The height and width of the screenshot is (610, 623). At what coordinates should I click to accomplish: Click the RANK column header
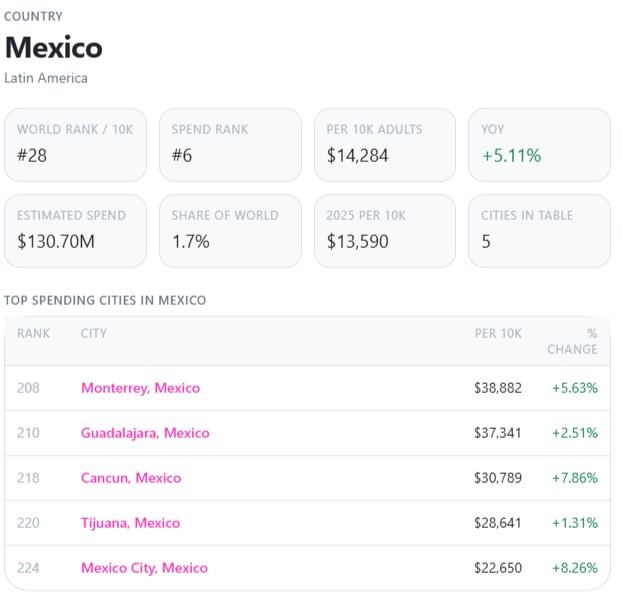[33, 333]
